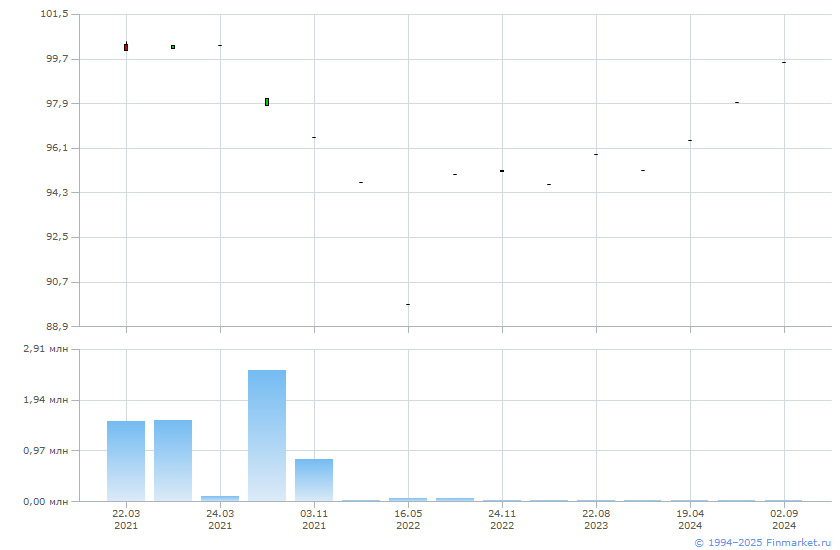Click the 88,9 price axis label
The width and height of the screenshot is (840, 550).
coord(57,326)
